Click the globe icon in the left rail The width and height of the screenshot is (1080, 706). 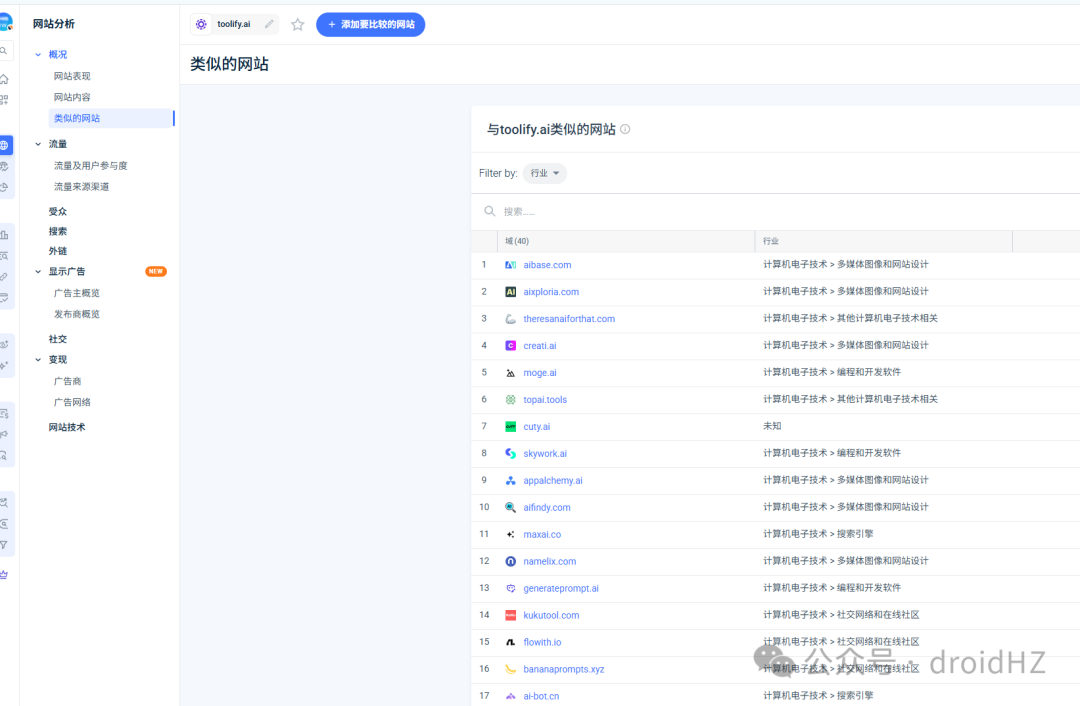point(4,145)
